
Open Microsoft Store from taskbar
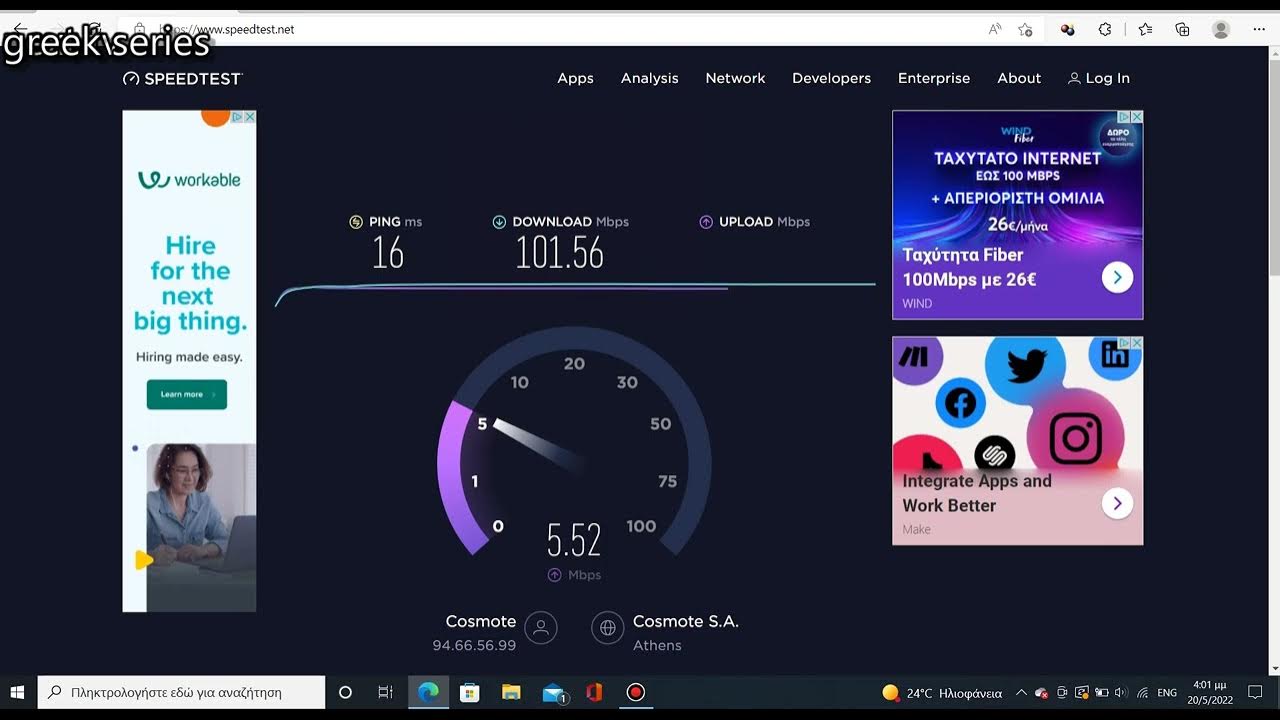tap(469, 692)
